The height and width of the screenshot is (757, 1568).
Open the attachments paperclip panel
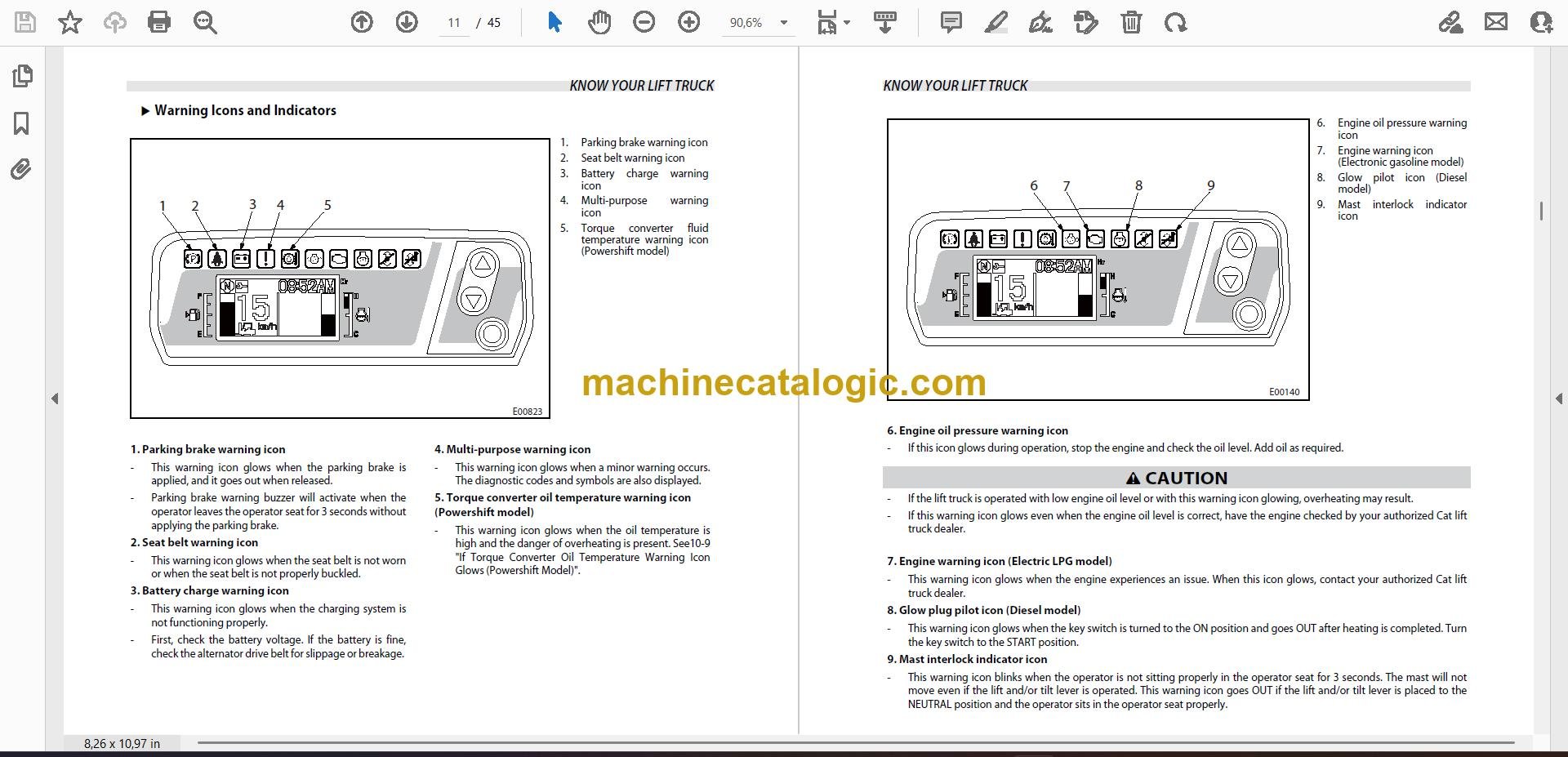[21, 170]
